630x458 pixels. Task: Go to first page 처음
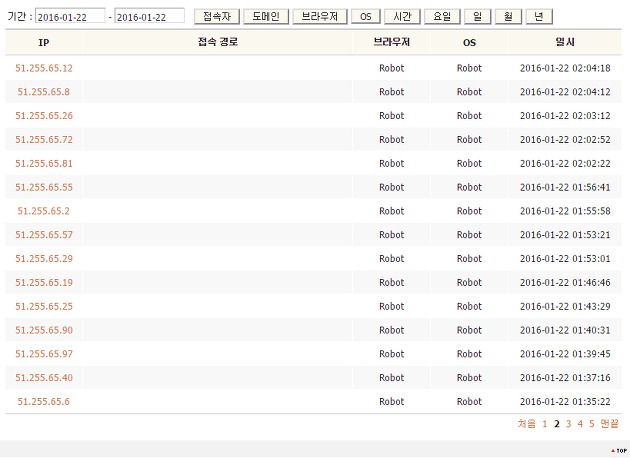pos(526,423)
